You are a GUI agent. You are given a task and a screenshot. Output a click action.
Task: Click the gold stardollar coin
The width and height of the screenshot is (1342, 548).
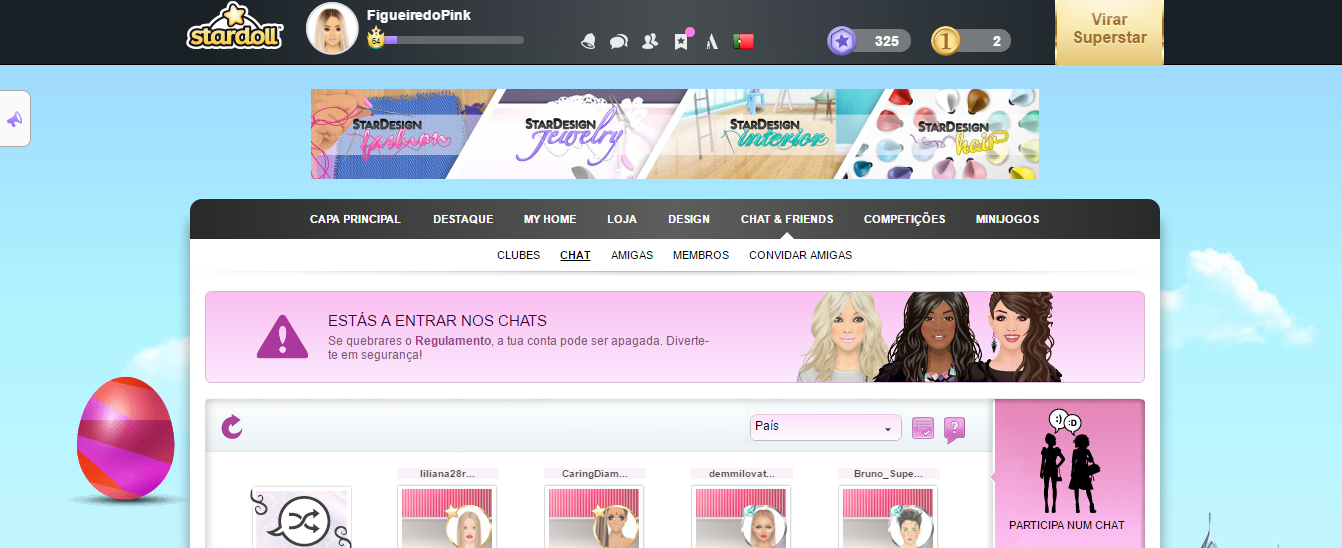pyautogui.click(x=946, y=41)
